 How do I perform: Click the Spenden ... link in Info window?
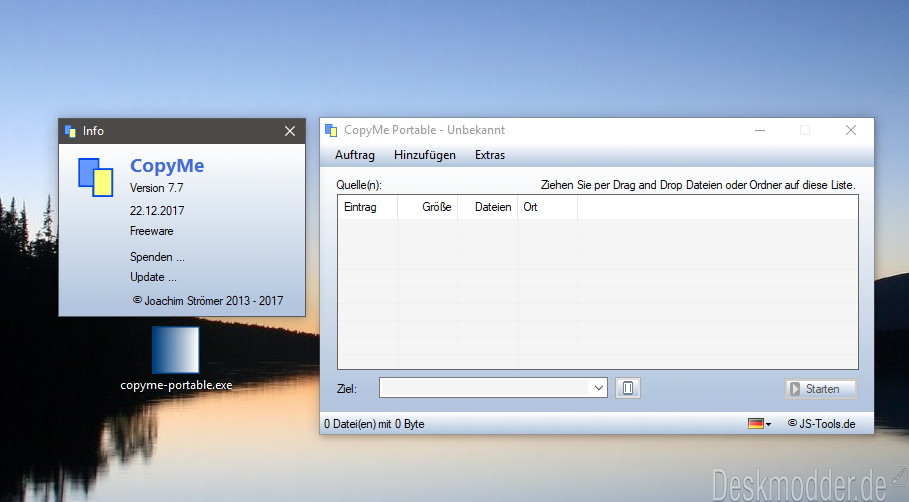pyautogui.click(x=157, y=257)
